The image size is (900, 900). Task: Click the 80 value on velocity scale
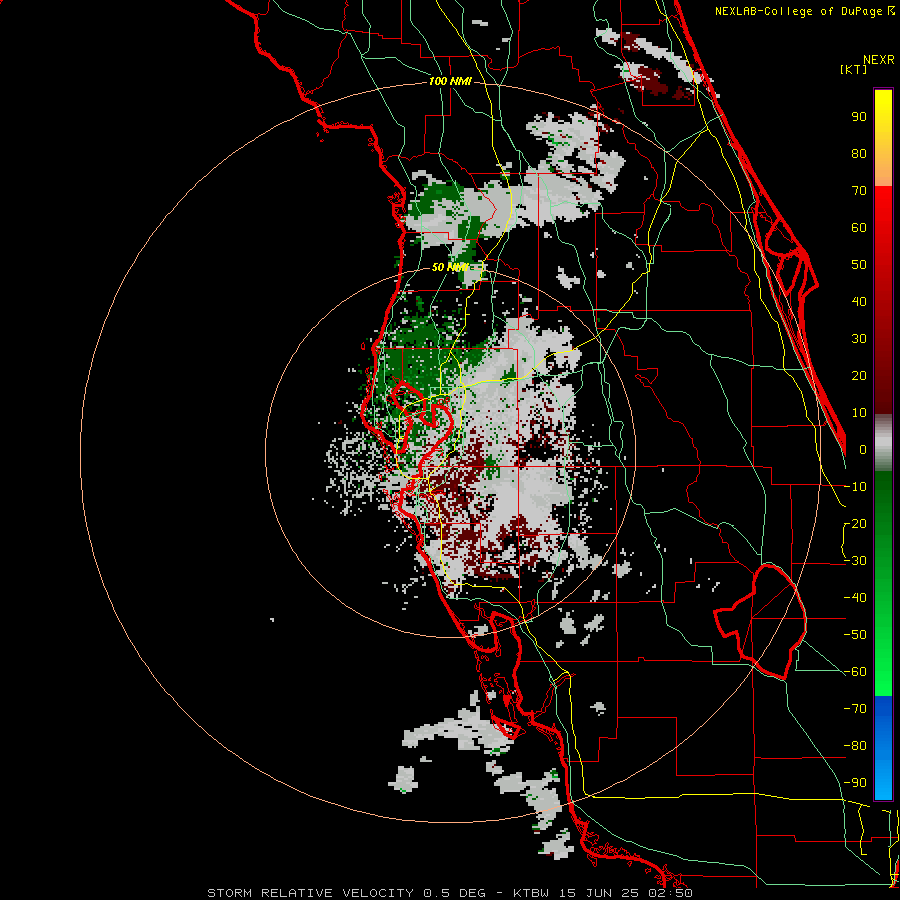click(x=859, y=153)
